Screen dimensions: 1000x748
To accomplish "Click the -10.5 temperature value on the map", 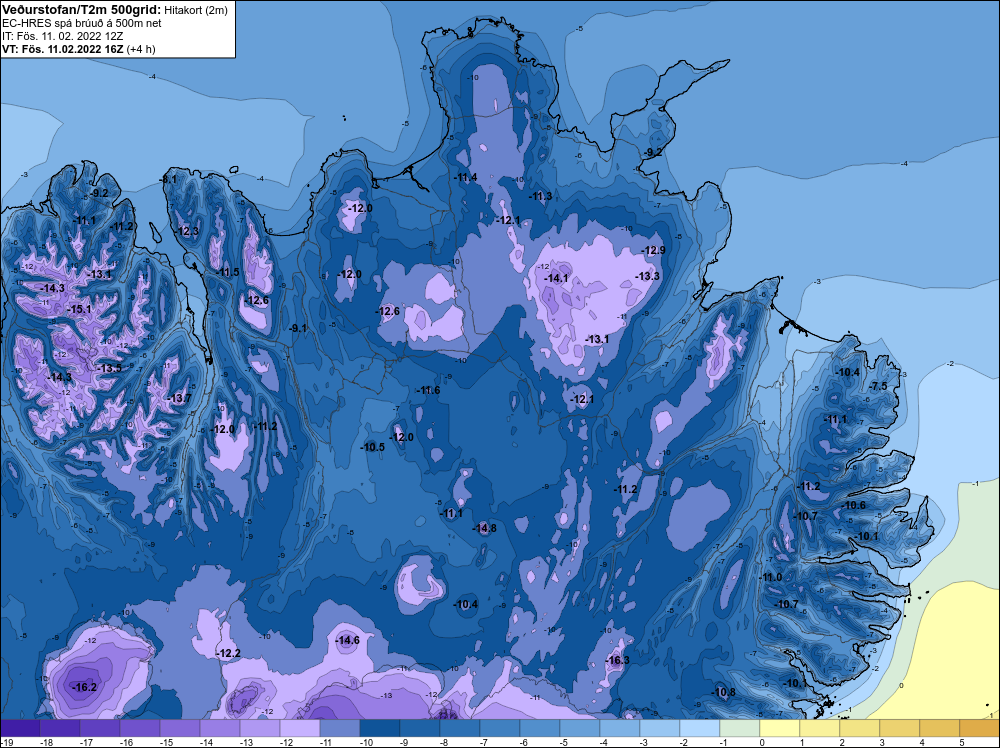I will pos(373,447).
